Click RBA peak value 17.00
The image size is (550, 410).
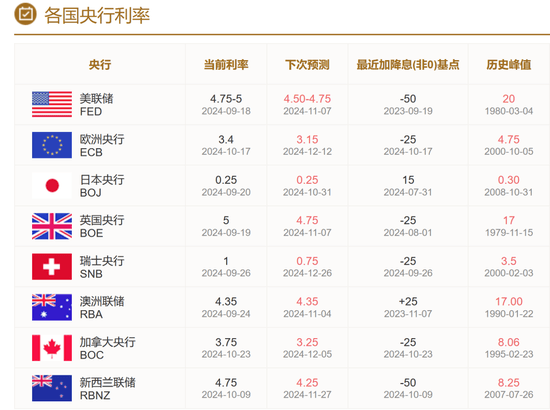(509, 302)
